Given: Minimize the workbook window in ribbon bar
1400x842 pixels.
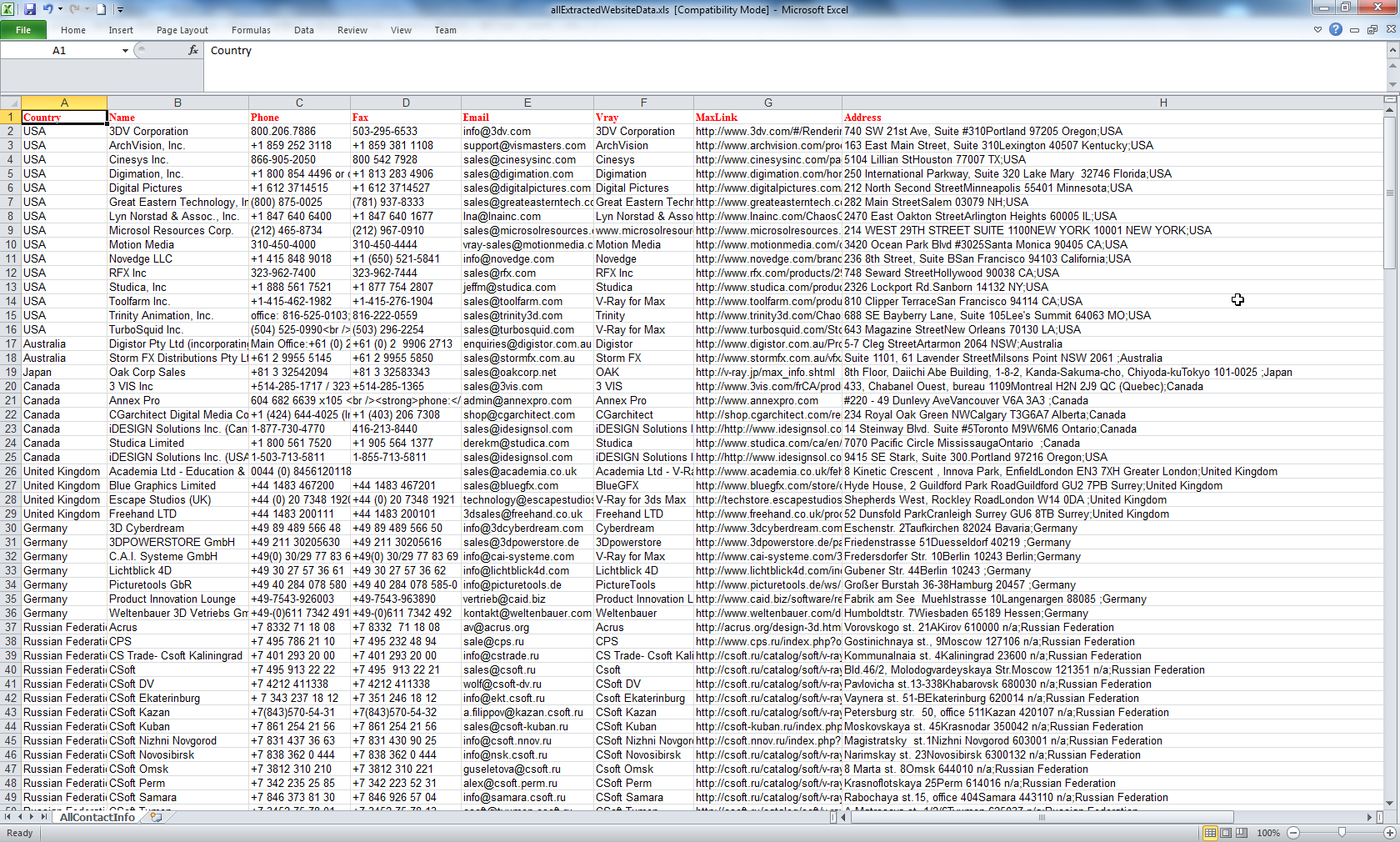Looking at the screenshot, I should coord(1354,29).
